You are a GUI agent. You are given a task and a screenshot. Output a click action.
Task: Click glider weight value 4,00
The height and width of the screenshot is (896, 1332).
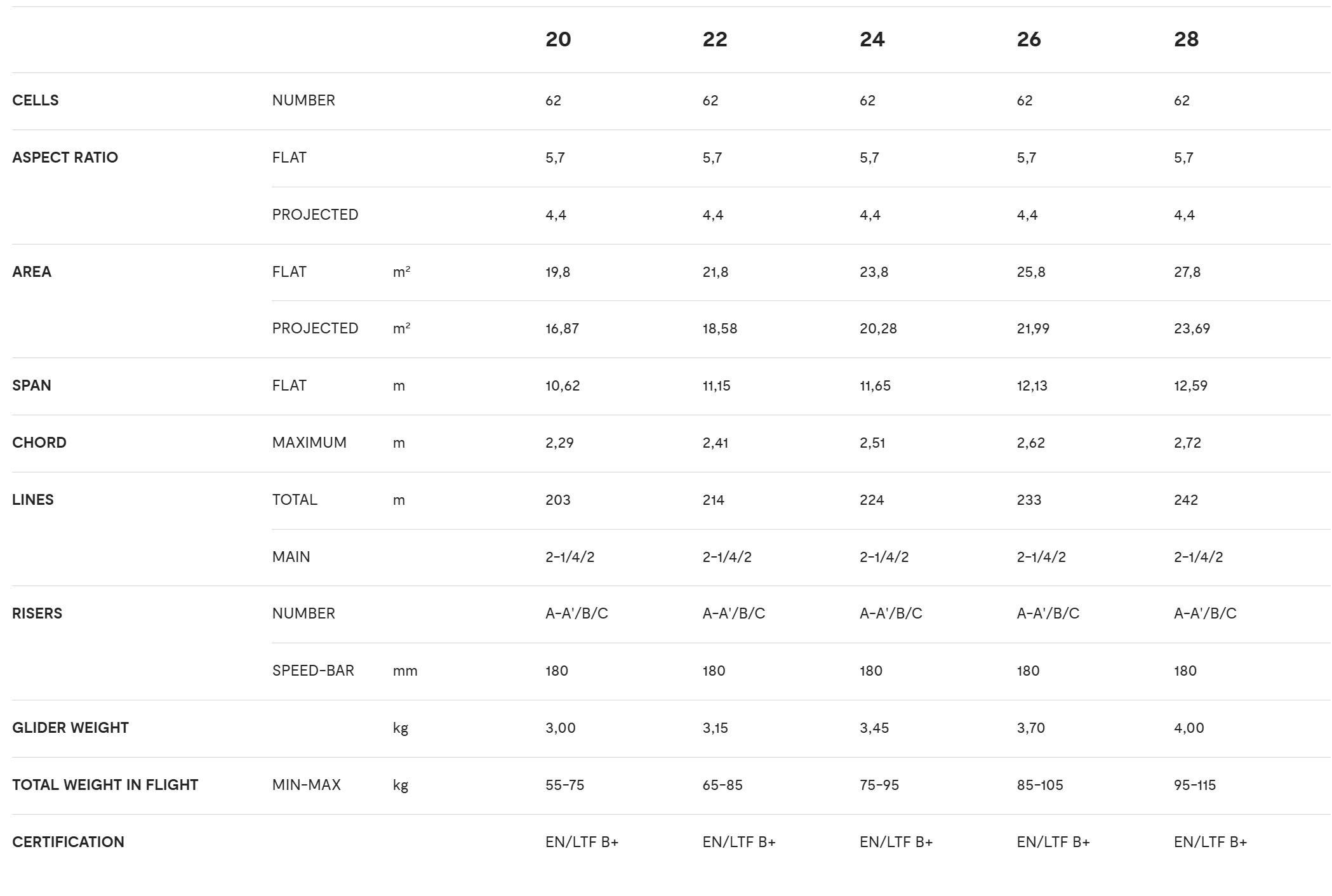pyautogui.click(x=1189, y=728)
